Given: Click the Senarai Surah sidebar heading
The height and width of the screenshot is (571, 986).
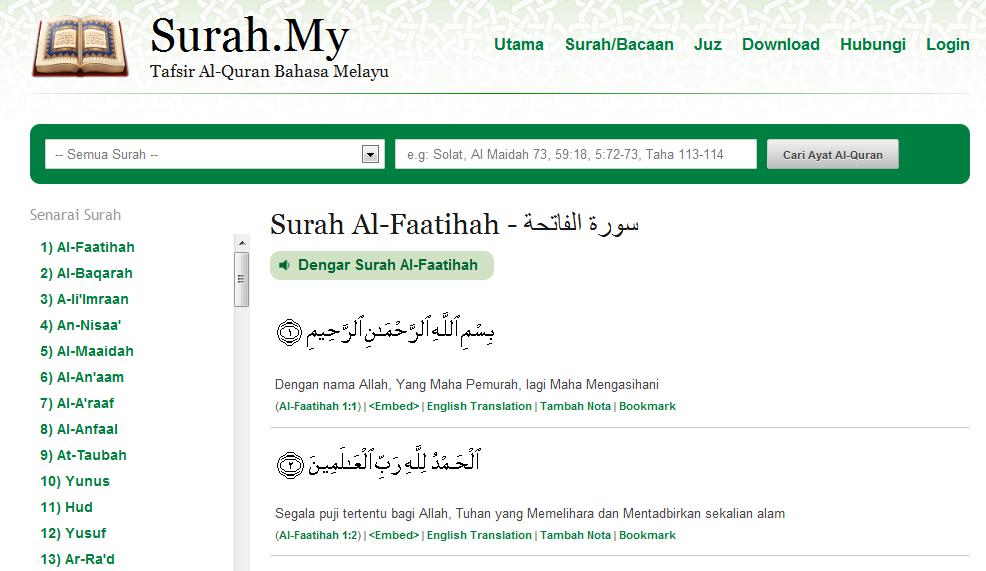Looking at the screenshot, I should click(x=75, y=215).
